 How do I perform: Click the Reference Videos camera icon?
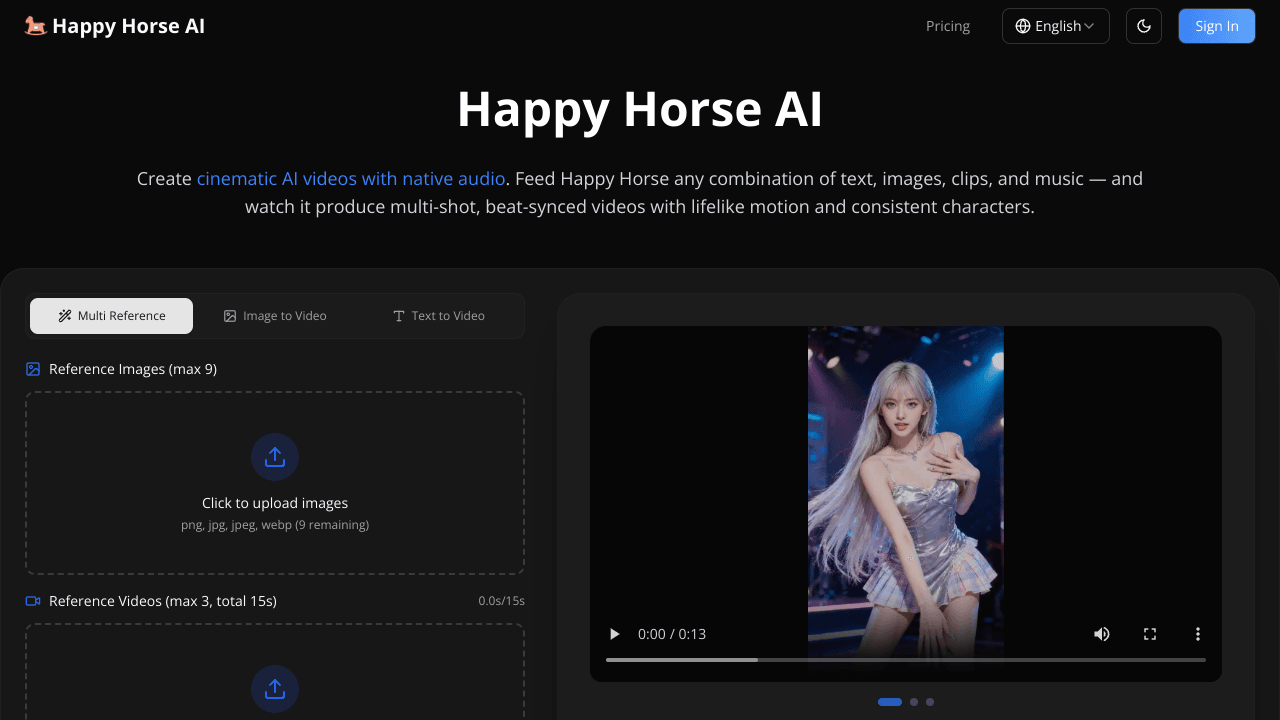(x=32, y=601)
